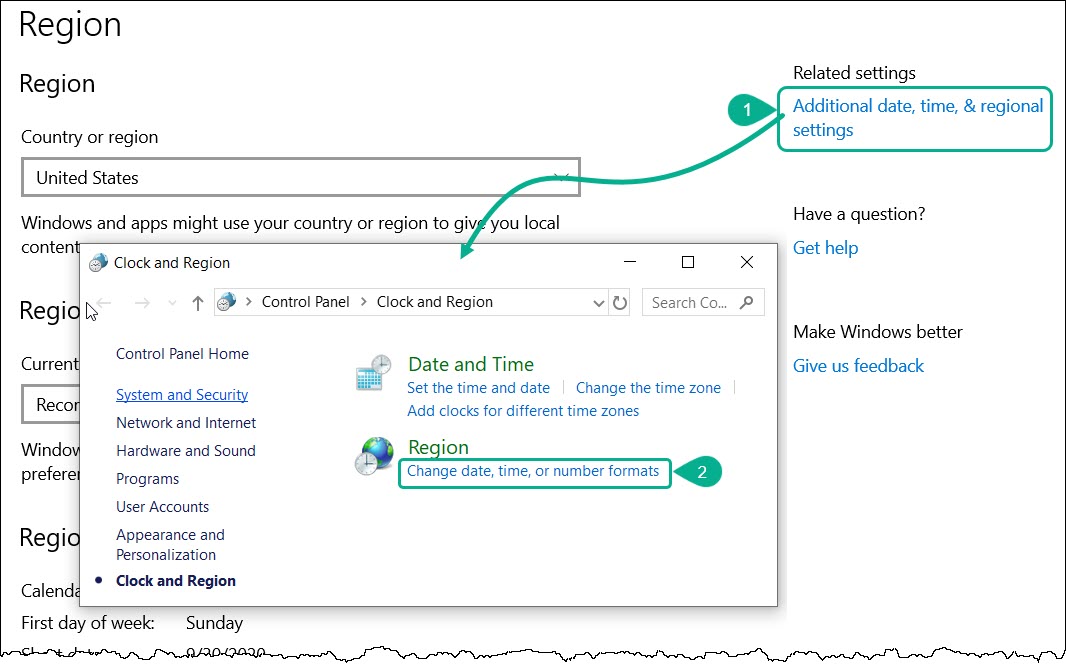
Task: Click the Get help link
Action: (825, 248)
